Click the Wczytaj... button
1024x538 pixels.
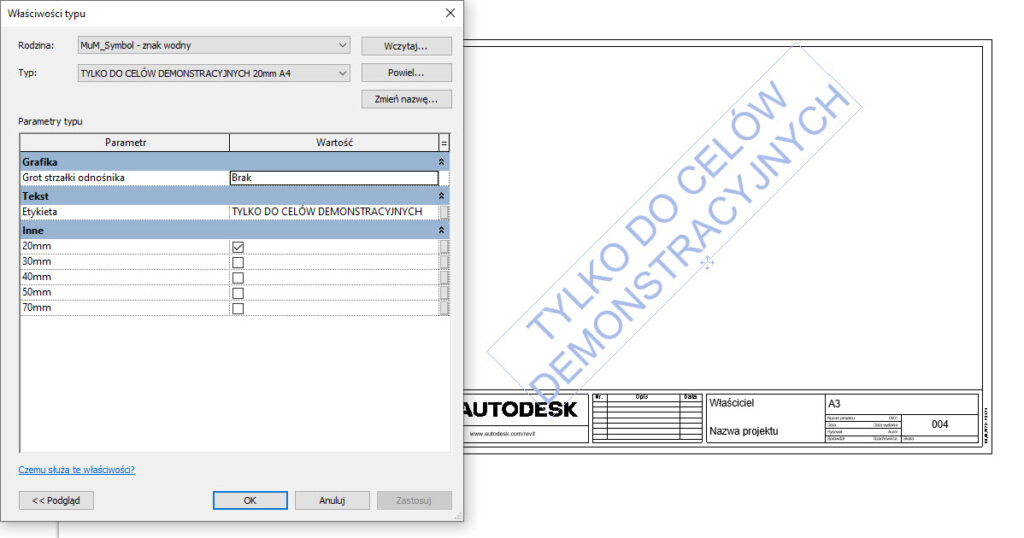point(406,46)
